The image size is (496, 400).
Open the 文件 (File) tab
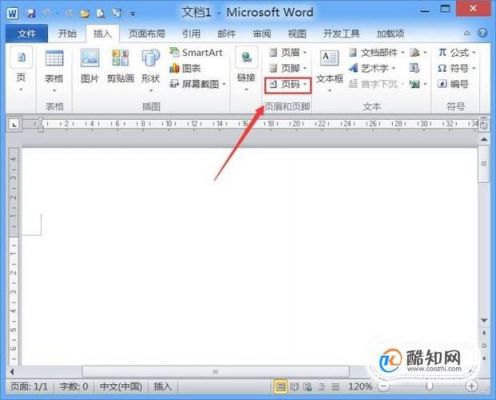27,34
